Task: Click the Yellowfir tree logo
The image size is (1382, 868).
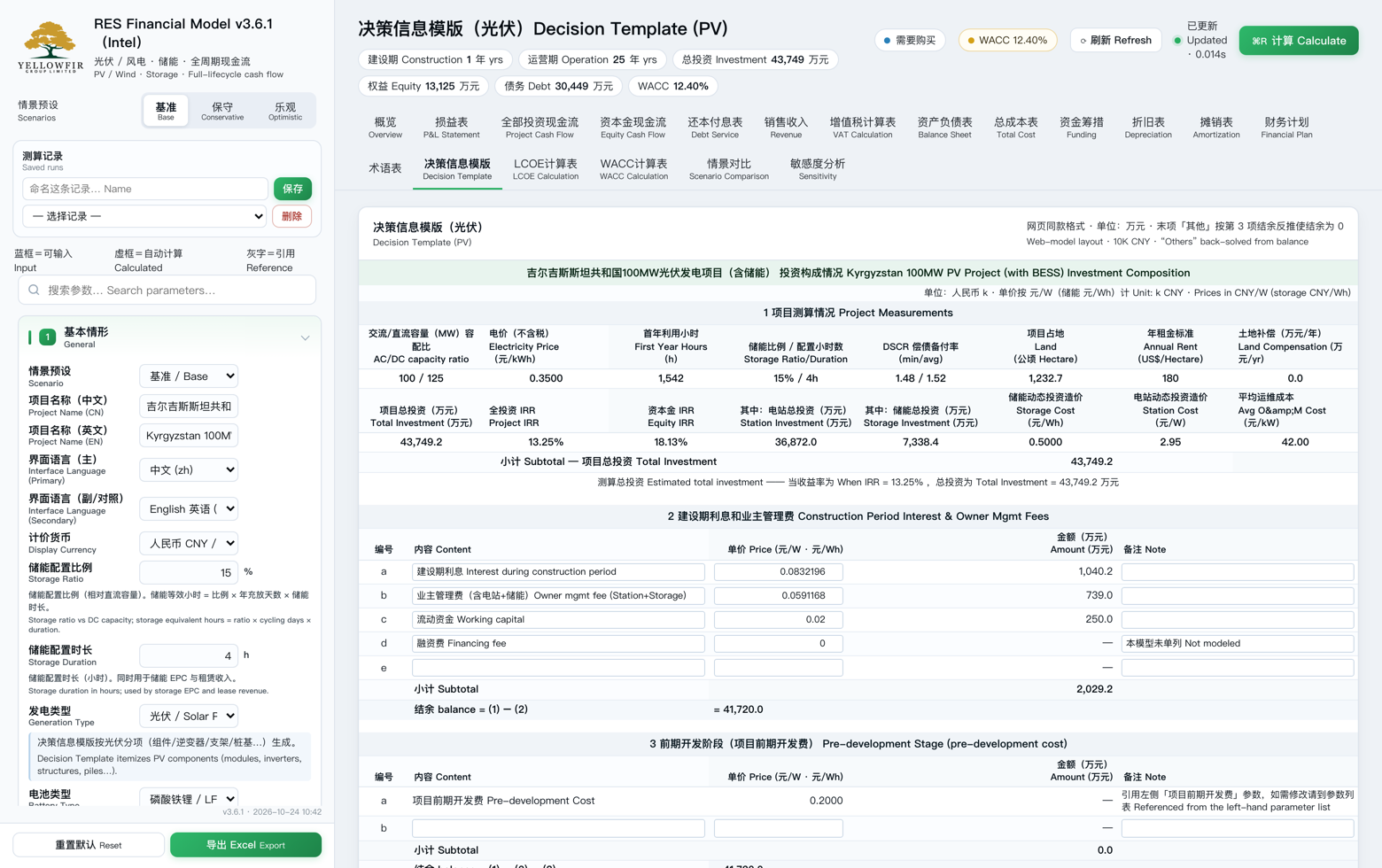Action: 50,48
